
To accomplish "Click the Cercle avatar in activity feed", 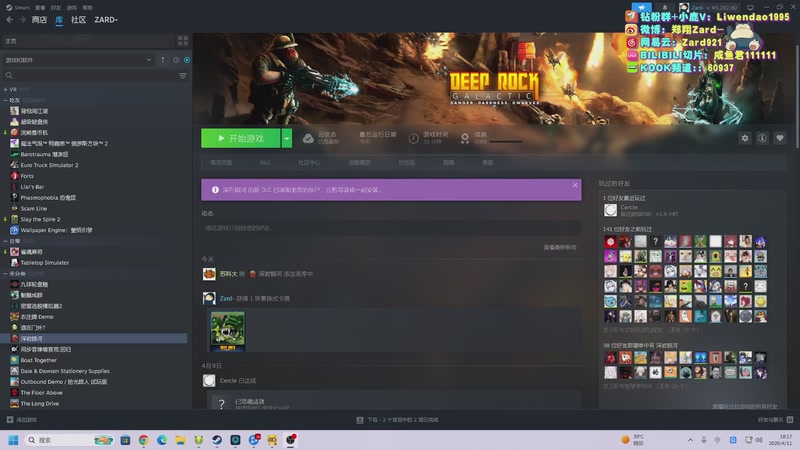I will 209,381.
